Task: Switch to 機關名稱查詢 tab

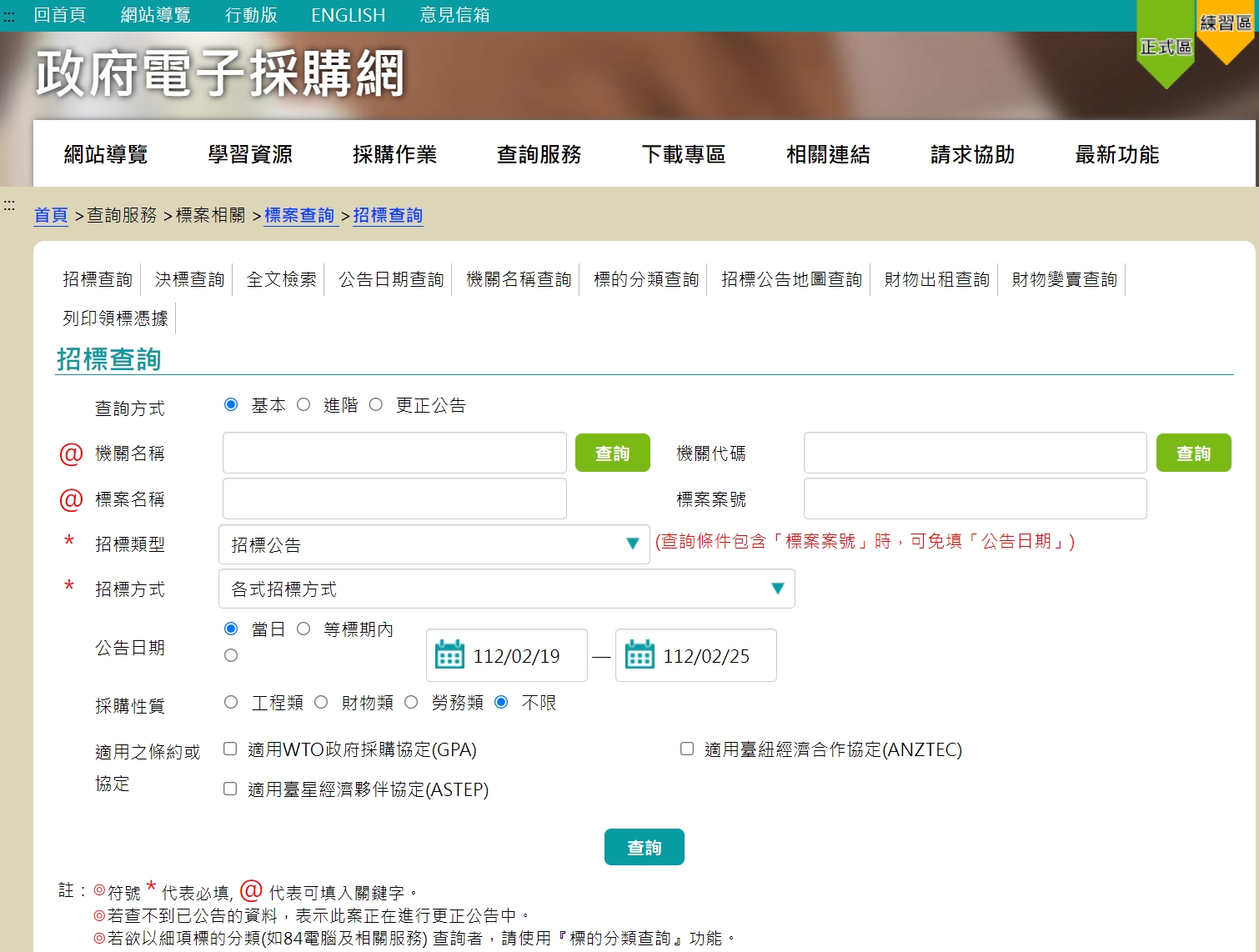Action: tap(519, 279)
